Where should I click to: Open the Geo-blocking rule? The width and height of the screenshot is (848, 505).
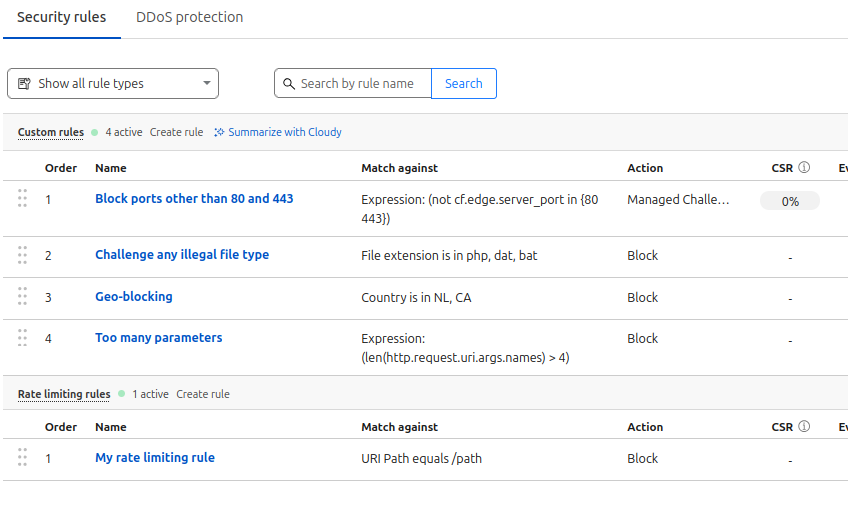coord(134,296)
